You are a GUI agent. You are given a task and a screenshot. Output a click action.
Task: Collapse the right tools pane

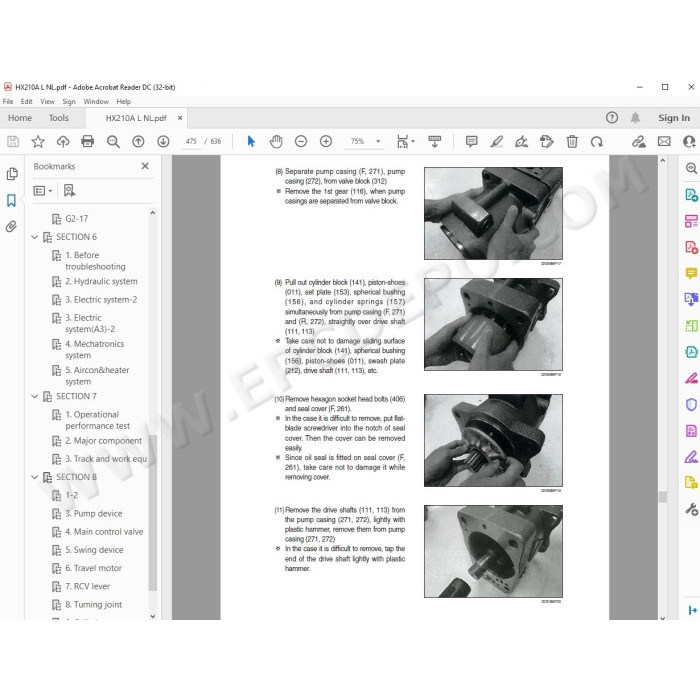[x=692, y=610]
